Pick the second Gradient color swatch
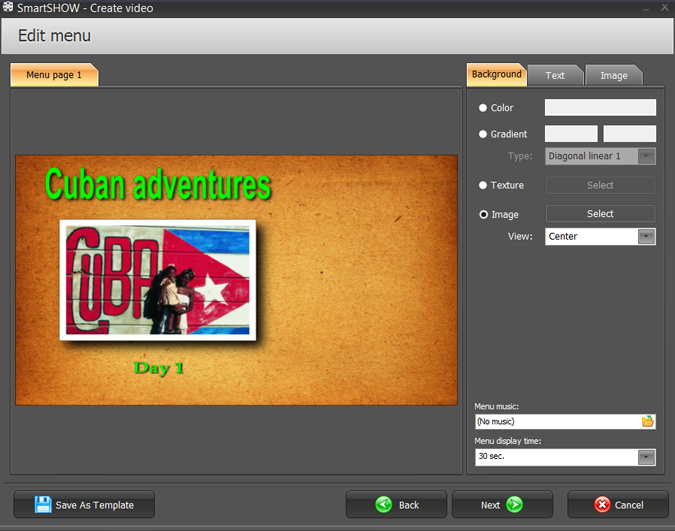The image size is (675, 531). [x=629, y=134]
